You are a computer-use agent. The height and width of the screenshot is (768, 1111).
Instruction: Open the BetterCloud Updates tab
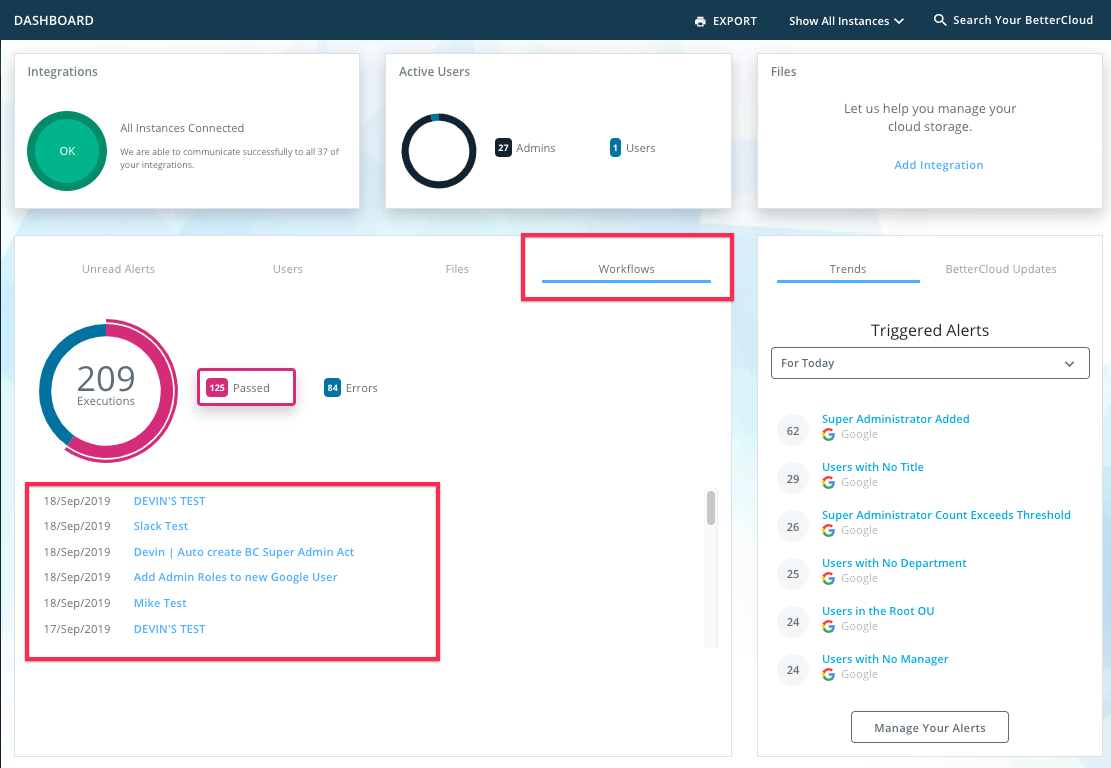pyautogui.click(x=1000, y=269)
